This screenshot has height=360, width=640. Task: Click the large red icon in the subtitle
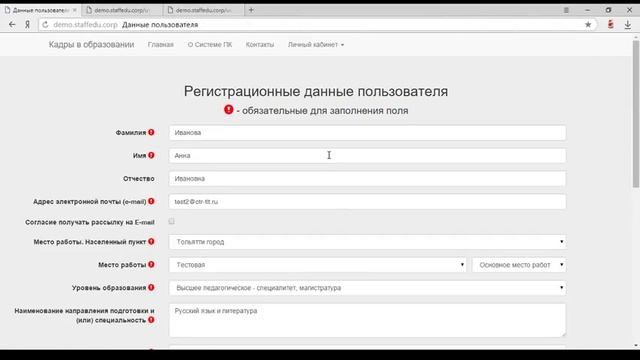click(229, 110)
